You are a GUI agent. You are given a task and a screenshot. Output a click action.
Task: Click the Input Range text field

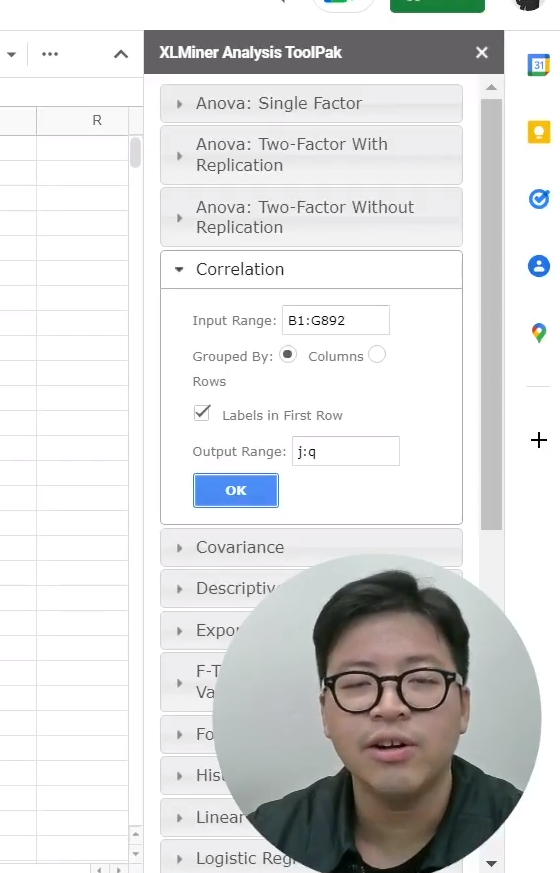[x=336, y=320]
